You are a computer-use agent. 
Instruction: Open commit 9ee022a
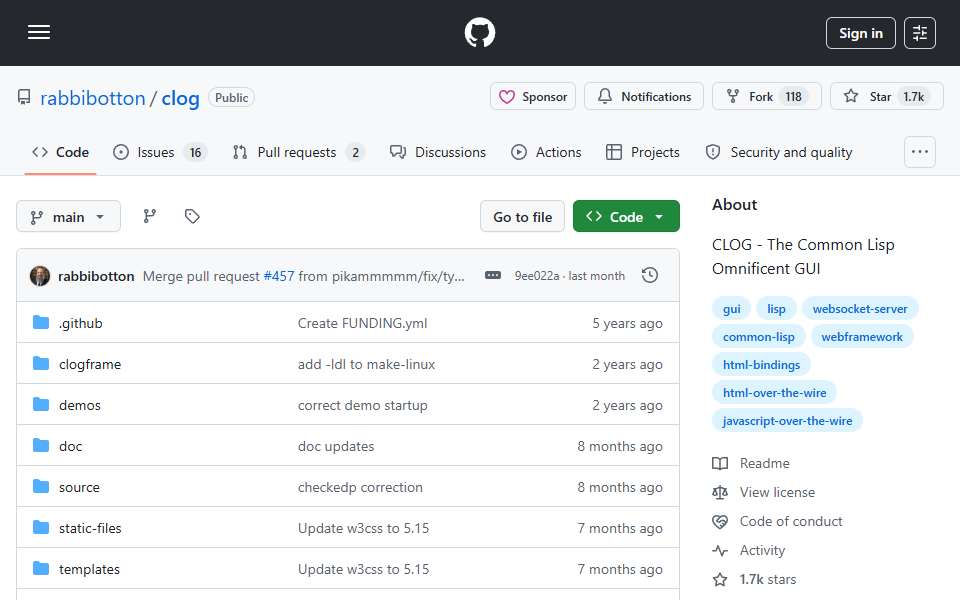[536, 276]
